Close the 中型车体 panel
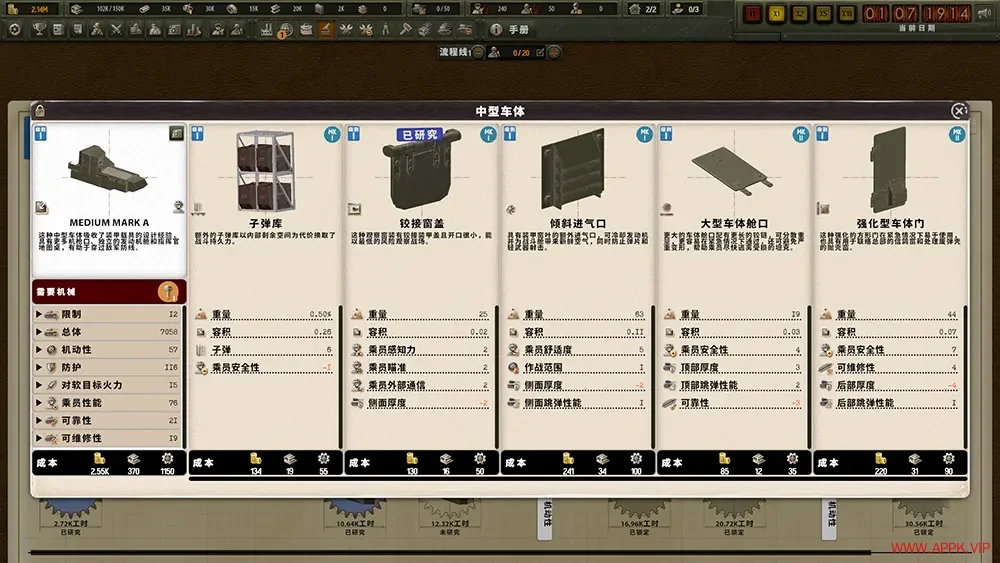The image size is (1000, 563). tap(958, 111)
